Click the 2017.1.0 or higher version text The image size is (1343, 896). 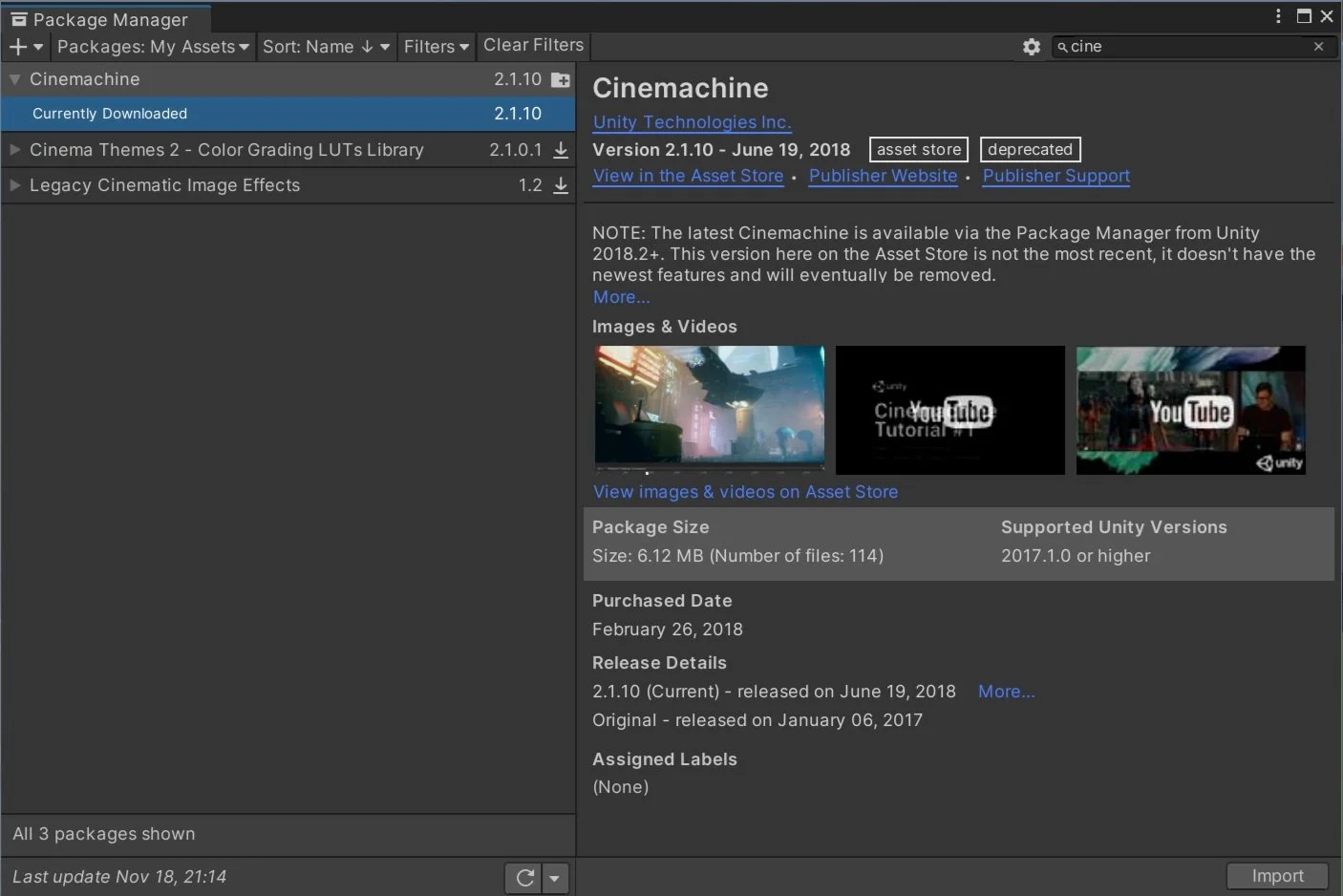pyautogui.click(x=1076, y=556)
